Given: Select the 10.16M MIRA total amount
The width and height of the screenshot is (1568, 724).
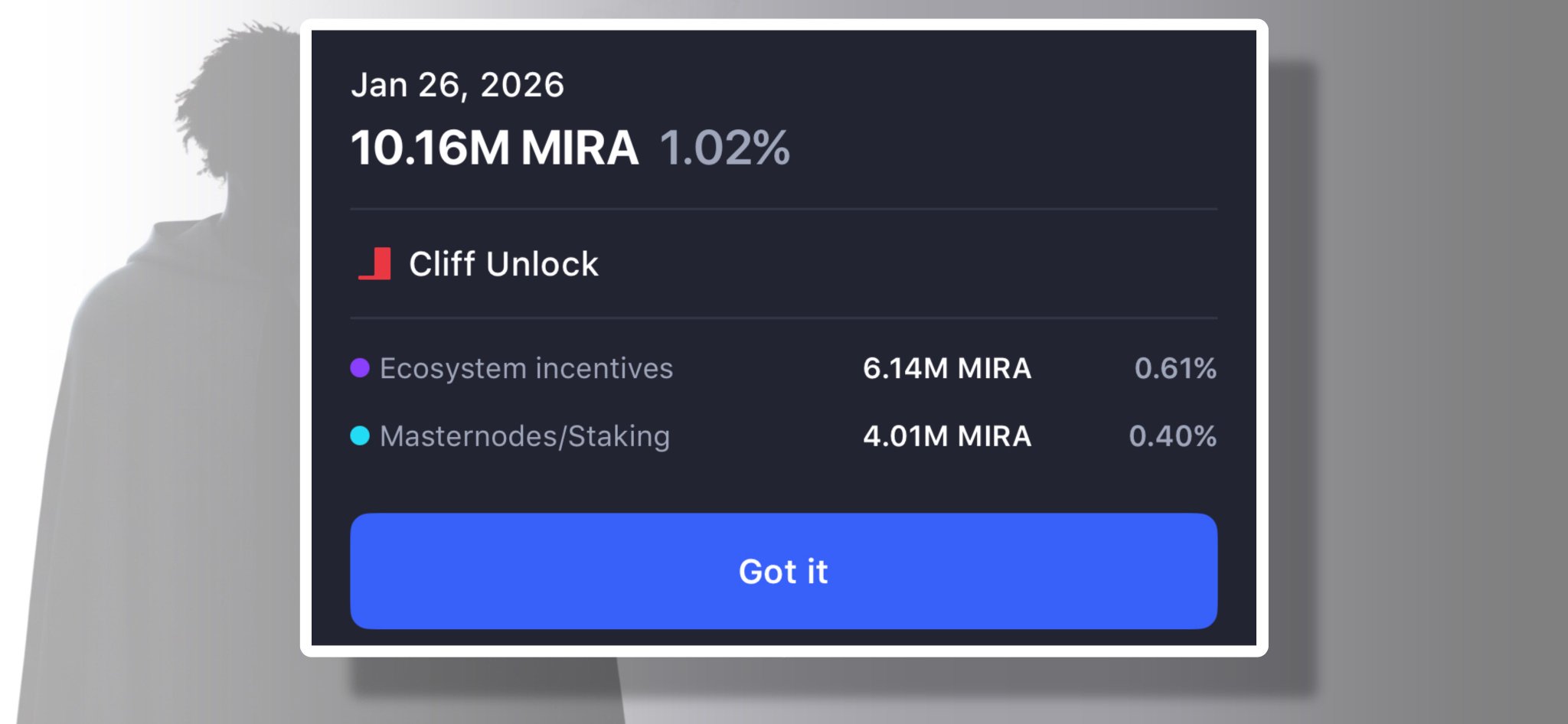Looking at the screenshot, I should [x=494, y=147].
